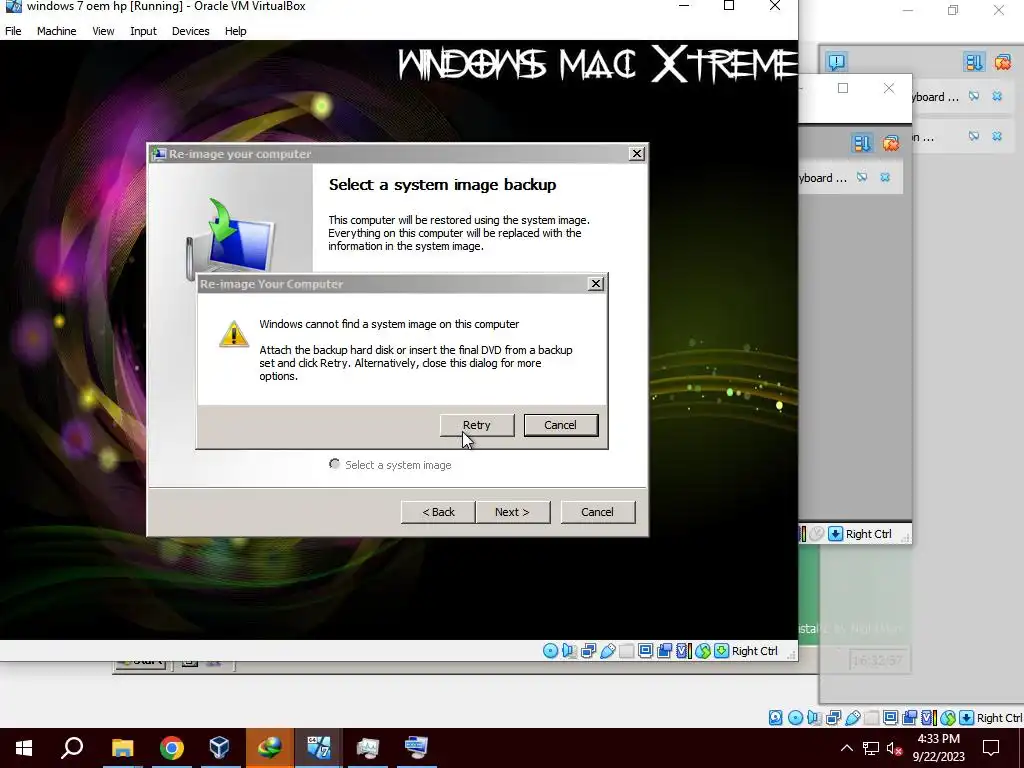Click the recording icon in the status bar above the taskbar

909,718
